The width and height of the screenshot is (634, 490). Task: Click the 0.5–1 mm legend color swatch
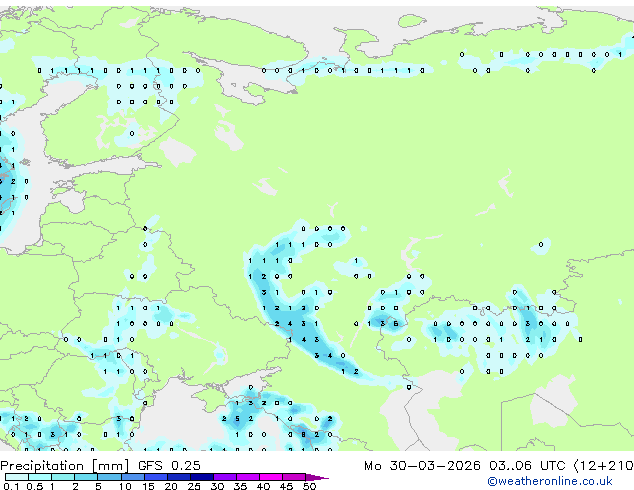click(40, 477)
